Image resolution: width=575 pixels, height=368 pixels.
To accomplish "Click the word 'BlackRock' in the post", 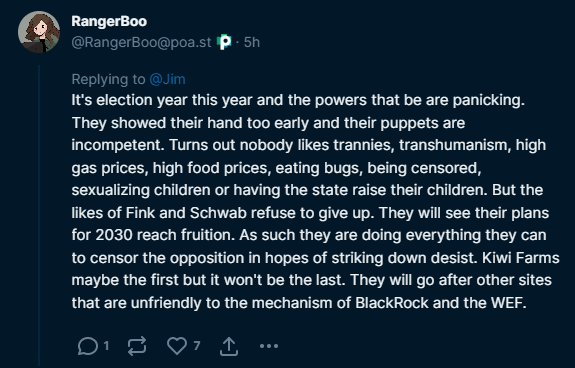I will coord(392,303).
